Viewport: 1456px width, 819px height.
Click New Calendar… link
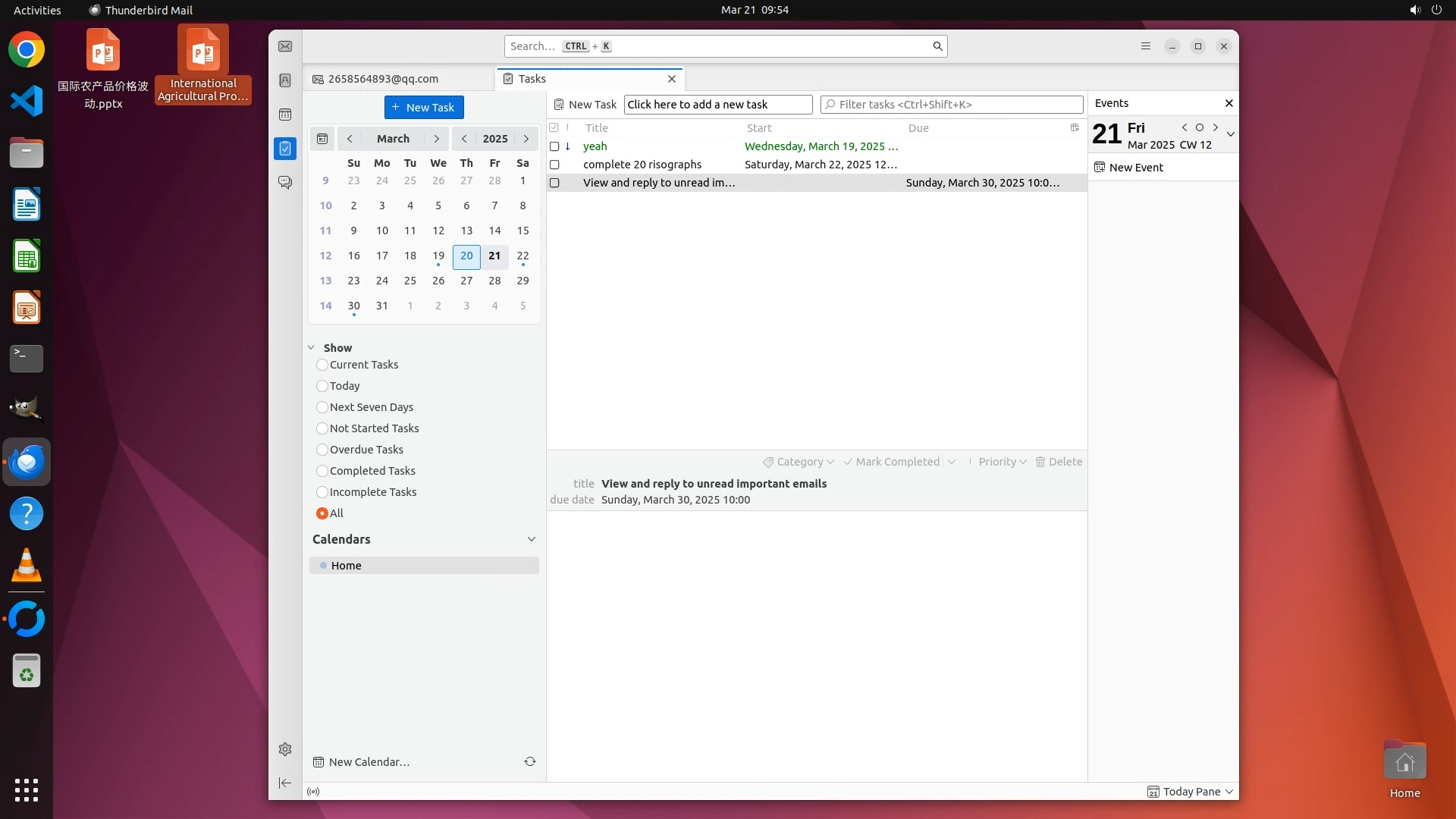(369, 762)
